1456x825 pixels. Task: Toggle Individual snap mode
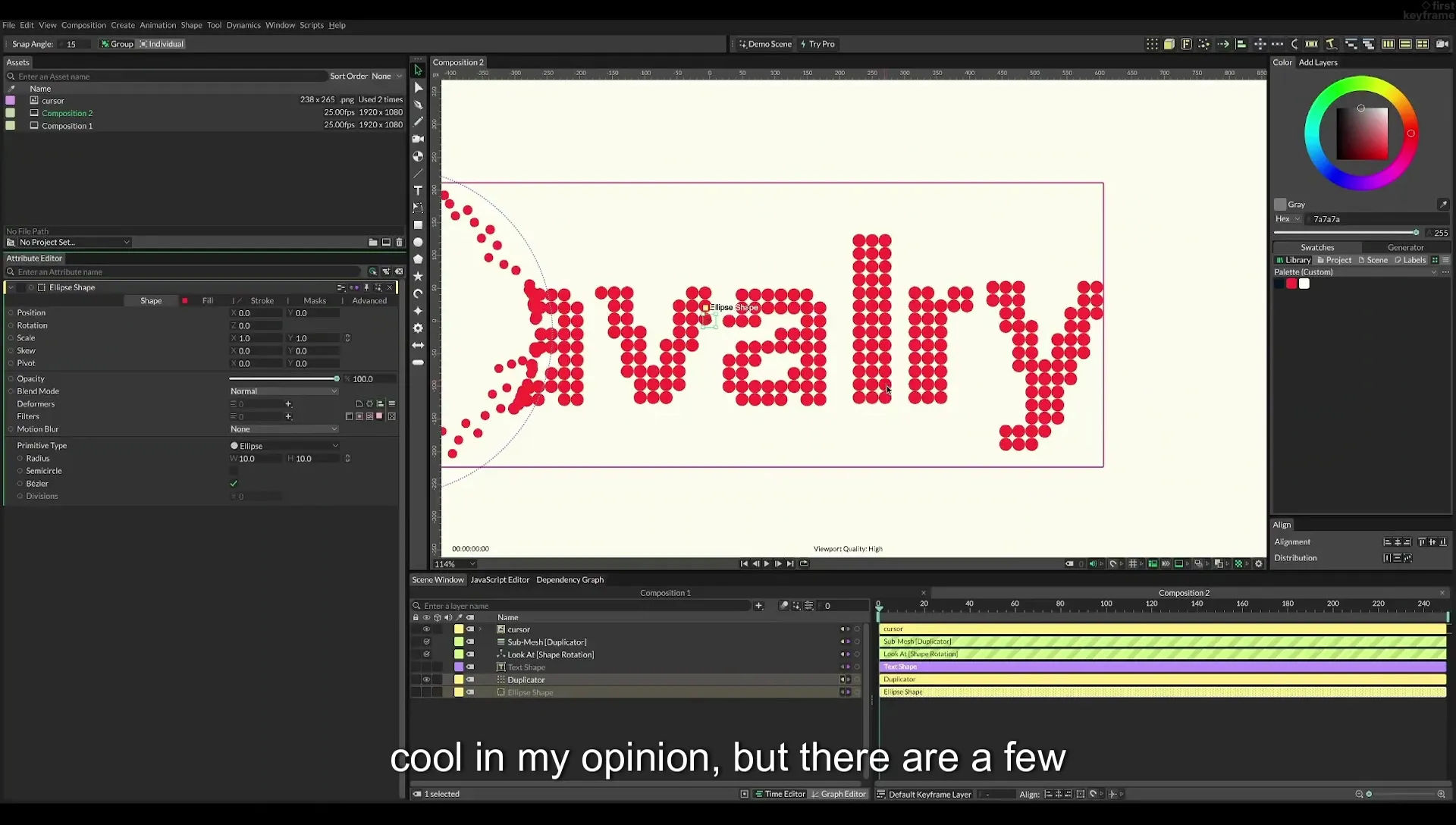[162, 44]
